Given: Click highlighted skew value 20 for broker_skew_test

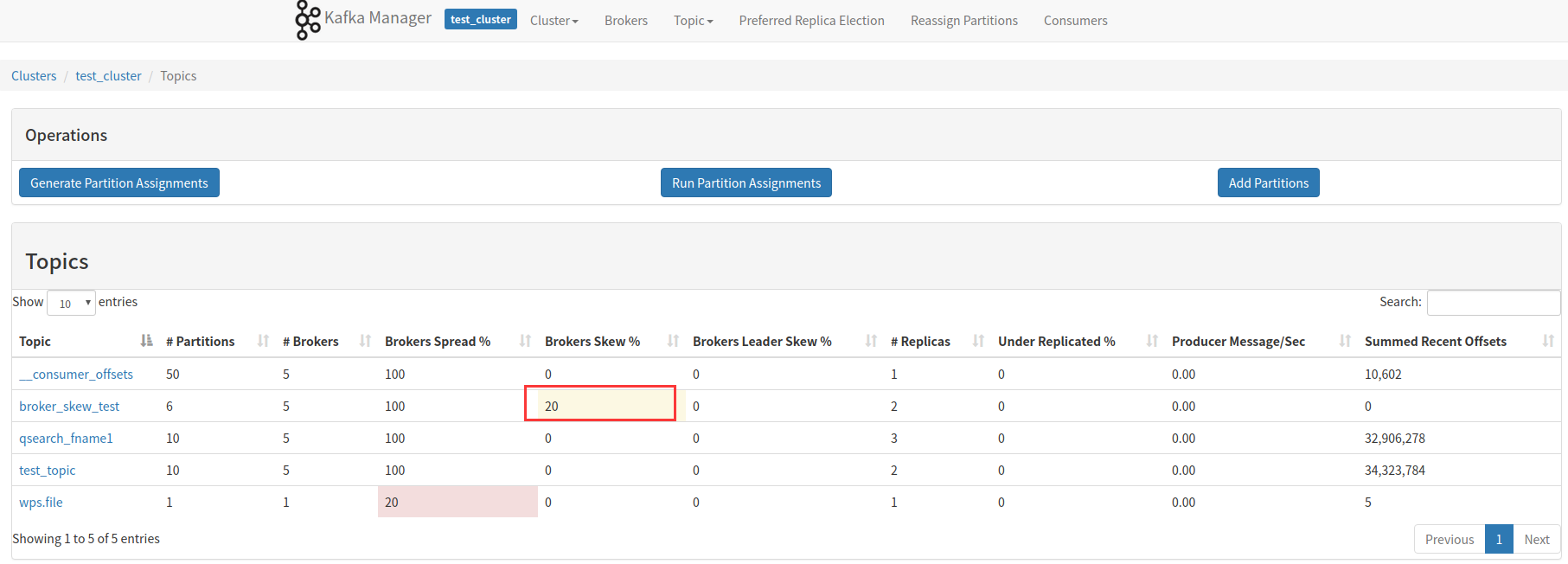Looking at the screenshot, I should pos(552,406).
